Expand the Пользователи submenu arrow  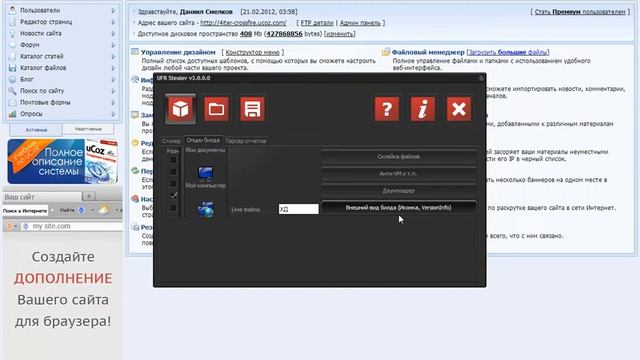click(113, 10)
